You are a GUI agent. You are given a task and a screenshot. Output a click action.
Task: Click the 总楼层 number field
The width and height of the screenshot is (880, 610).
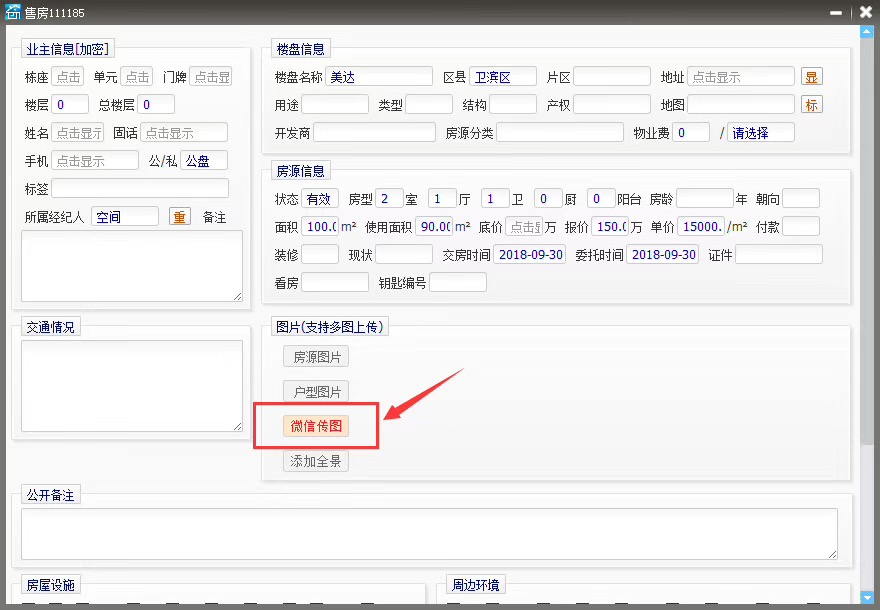[x=156, y=105]
